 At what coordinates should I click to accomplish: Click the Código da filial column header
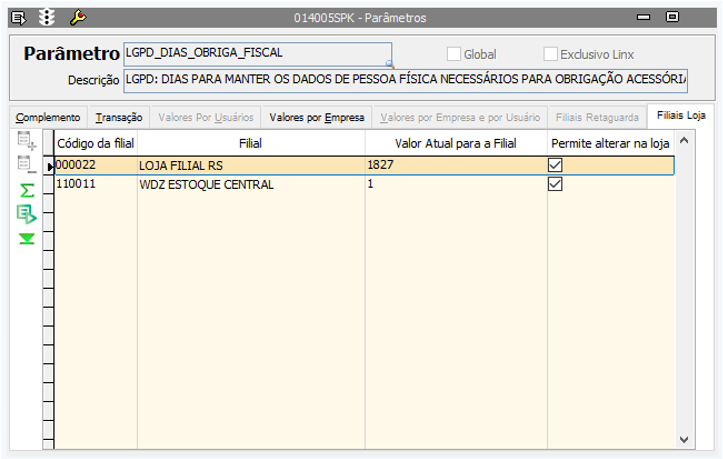(x=95, y=143)
